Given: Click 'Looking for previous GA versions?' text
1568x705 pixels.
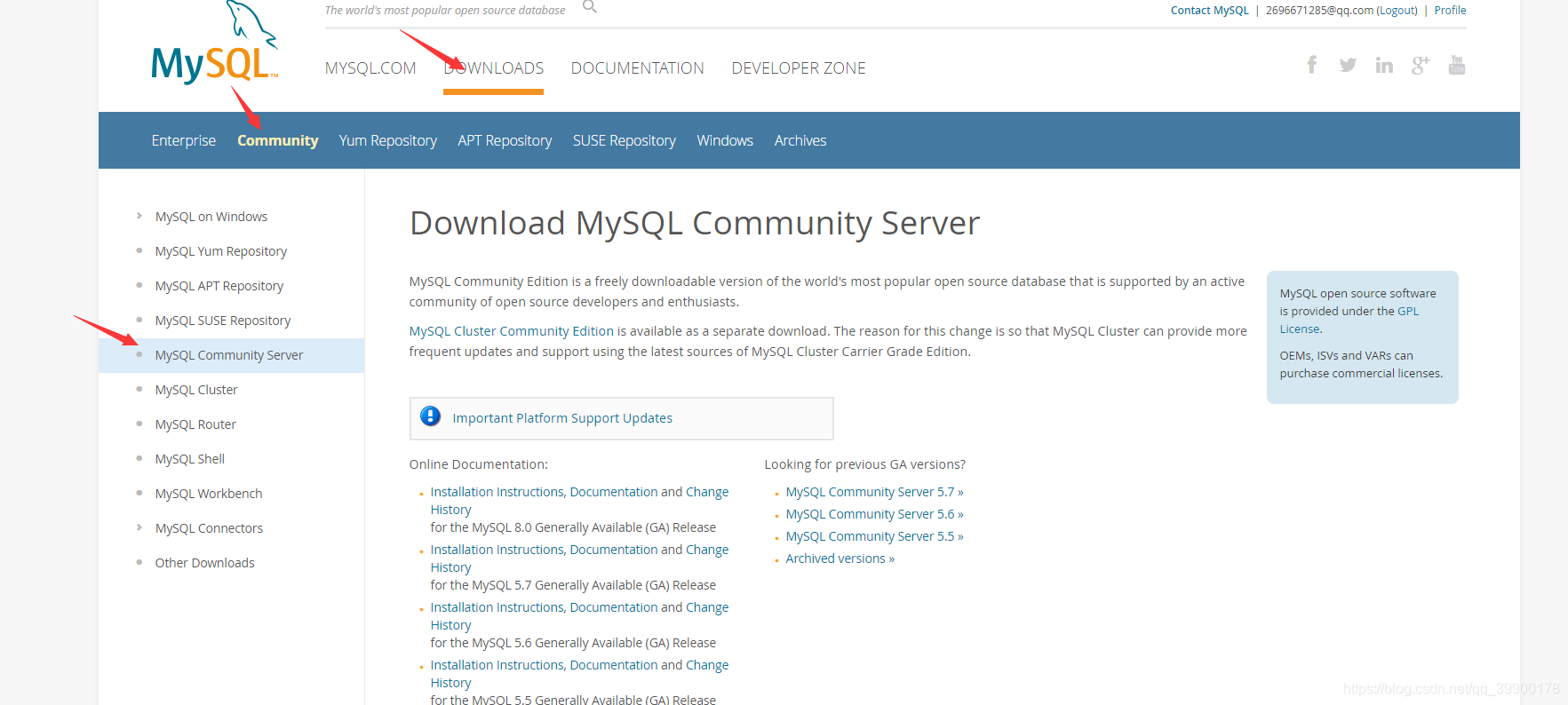Looking at the screenshot, I should [x=865, y=464].
